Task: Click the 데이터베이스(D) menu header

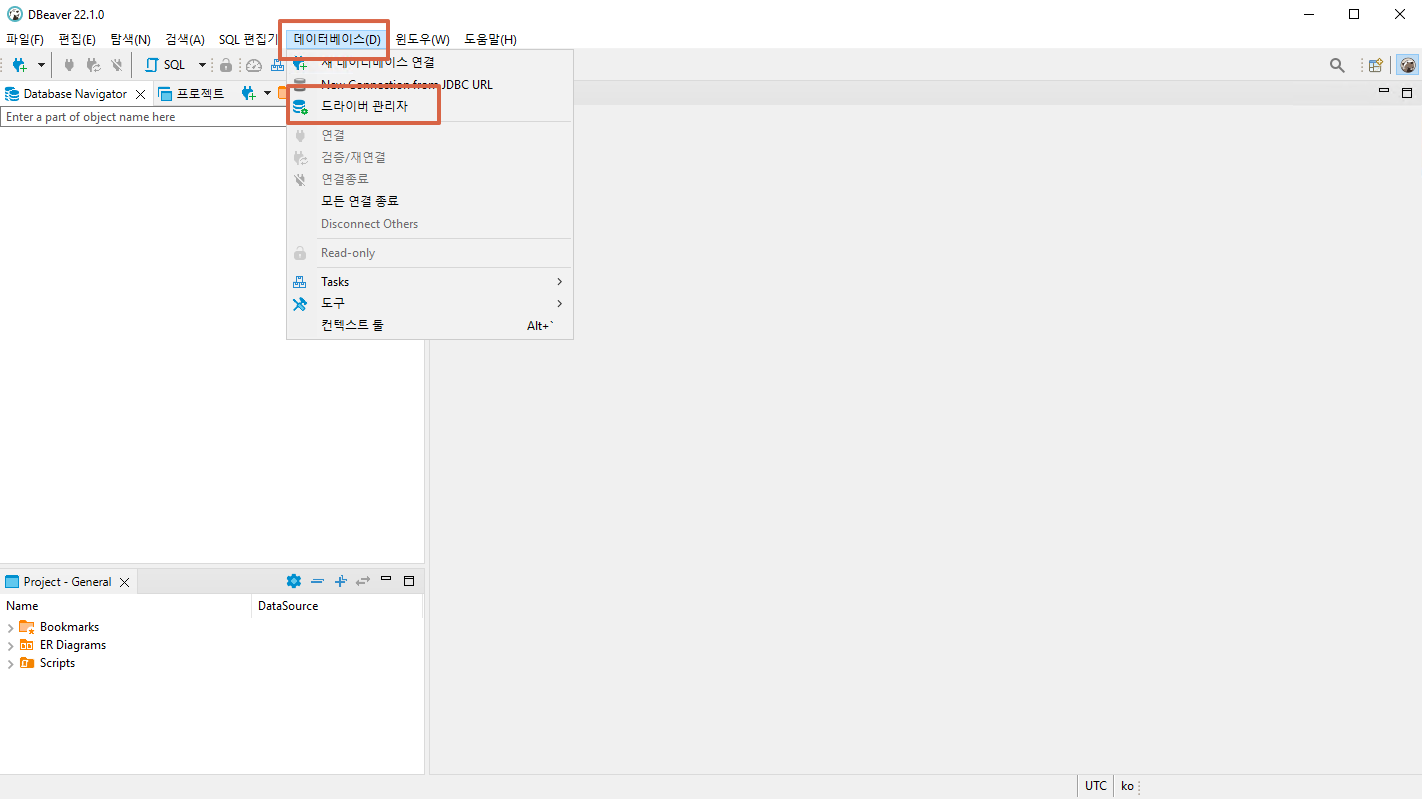Action: (337, 39)
